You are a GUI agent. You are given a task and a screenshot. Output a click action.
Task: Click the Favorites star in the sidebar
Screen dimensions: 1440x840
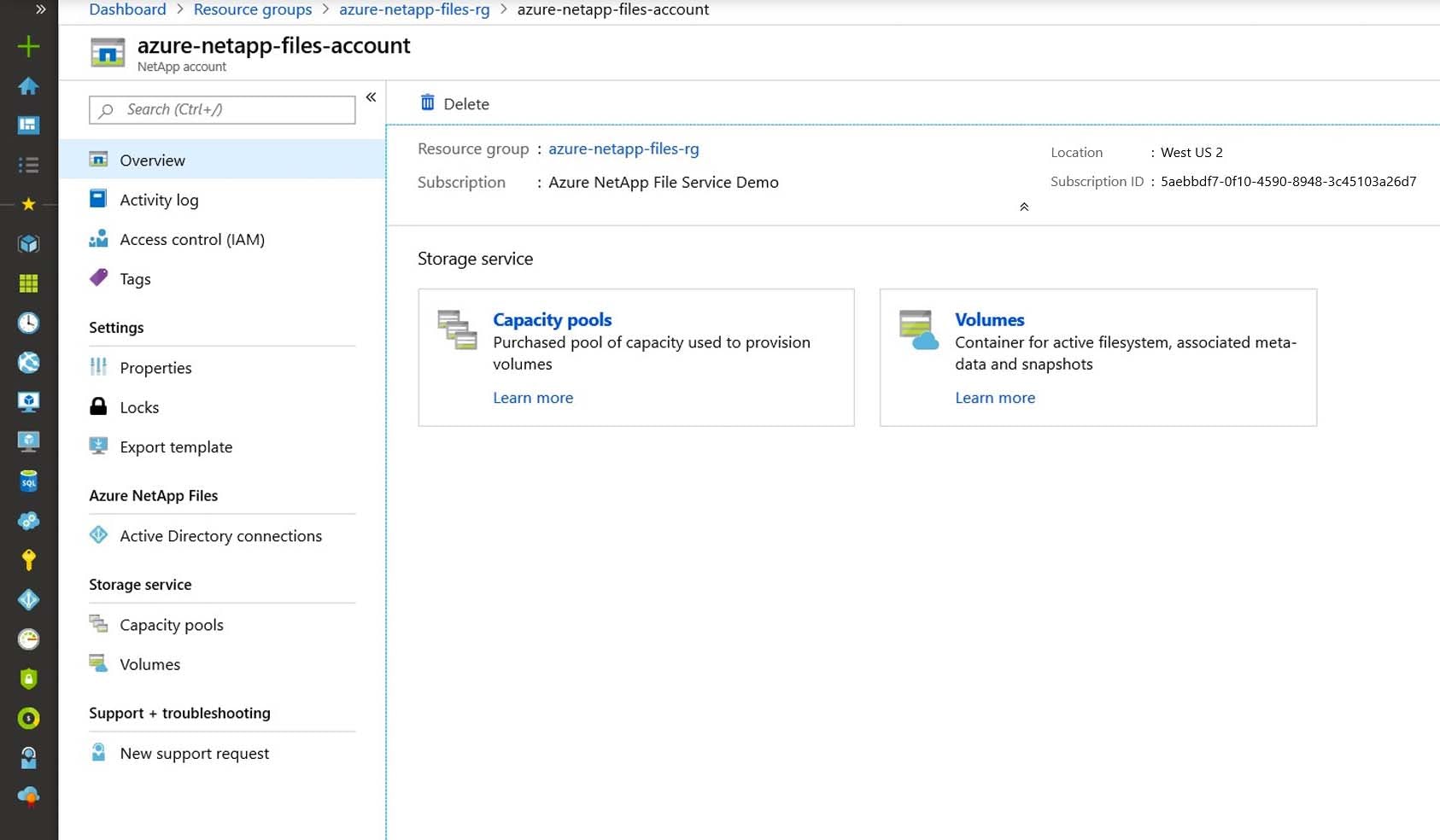tap(28, 203)
